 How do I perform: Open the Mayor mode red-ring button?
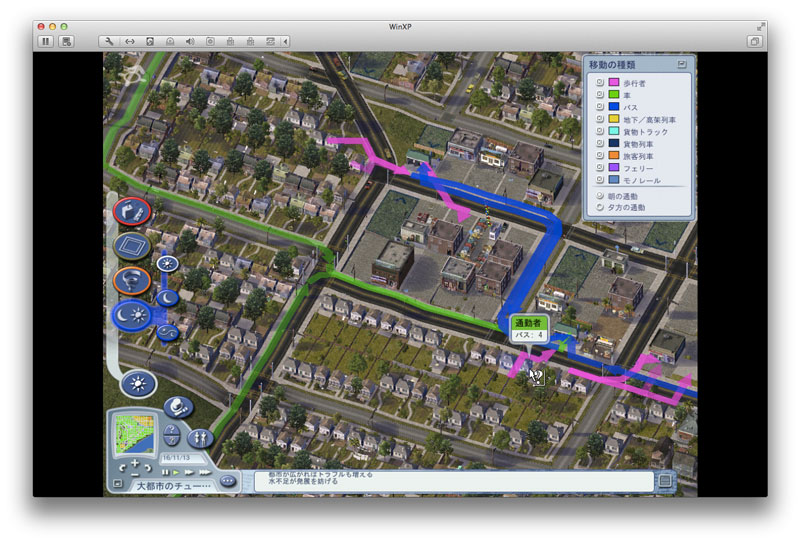pos(132,211)
